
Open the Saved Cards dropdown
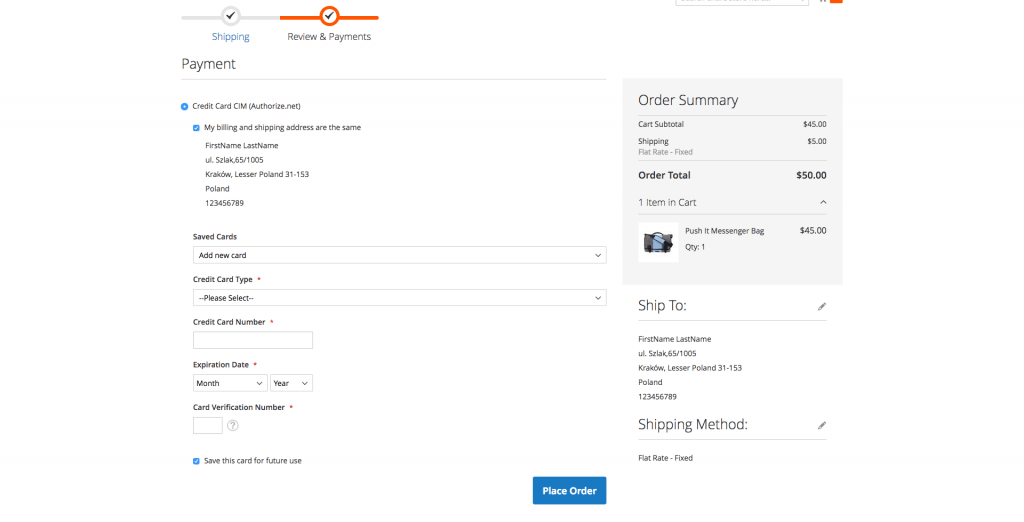(x=399, y=255)
